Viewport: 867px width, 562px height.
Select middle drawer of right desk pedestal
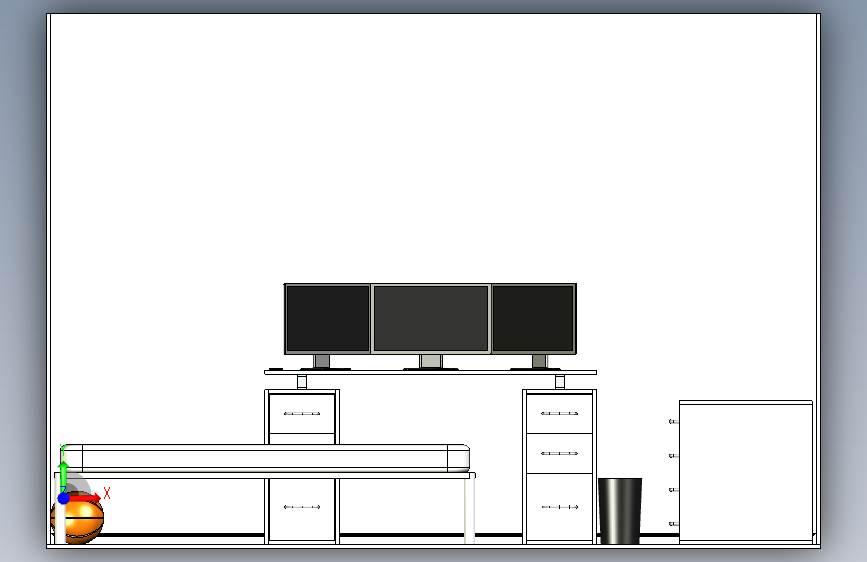point(559,454)
